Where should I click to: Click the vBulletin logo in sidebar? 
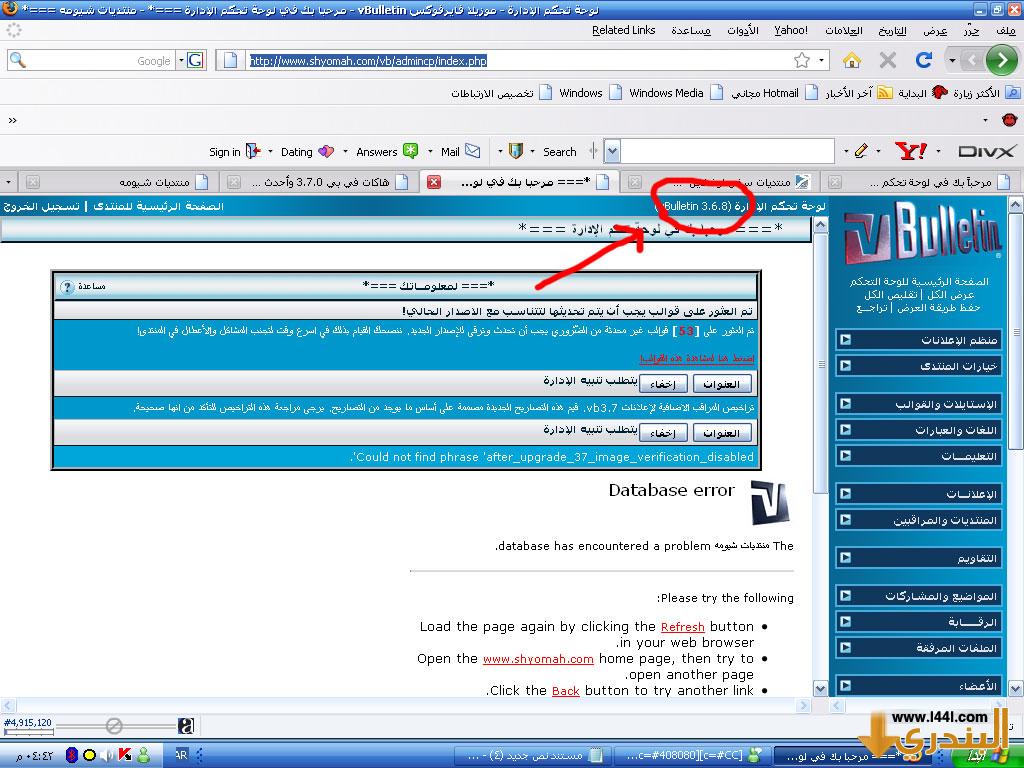coord(923,232)
